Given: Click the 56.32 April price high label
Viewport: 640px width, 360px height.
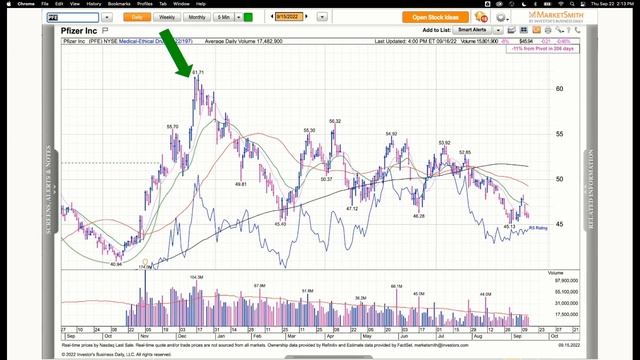Looking at the screenshot, I should tap(335, 121).
